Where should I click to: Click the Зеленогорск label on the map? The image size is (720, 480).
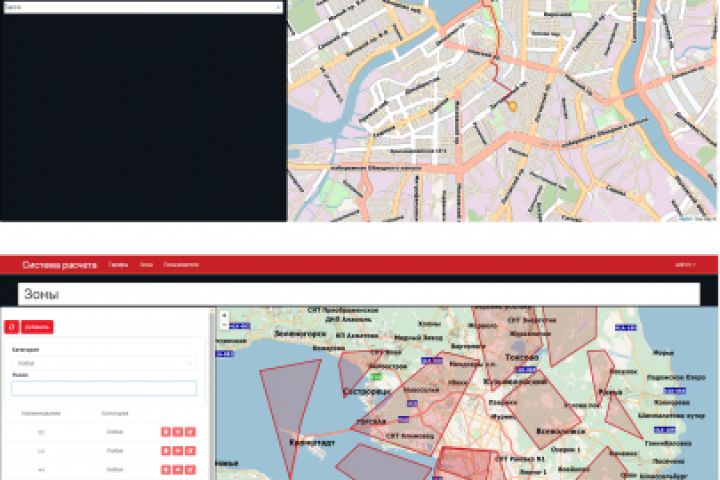tap(300, 334)
